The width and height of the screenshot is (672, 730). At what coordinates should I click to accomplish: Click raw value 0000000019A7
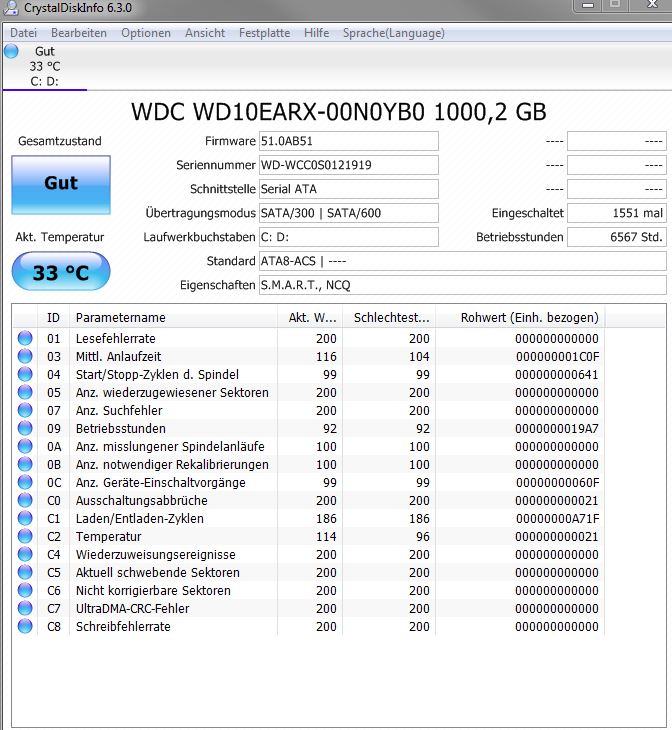pyautogui.click(x=557, y=428)
